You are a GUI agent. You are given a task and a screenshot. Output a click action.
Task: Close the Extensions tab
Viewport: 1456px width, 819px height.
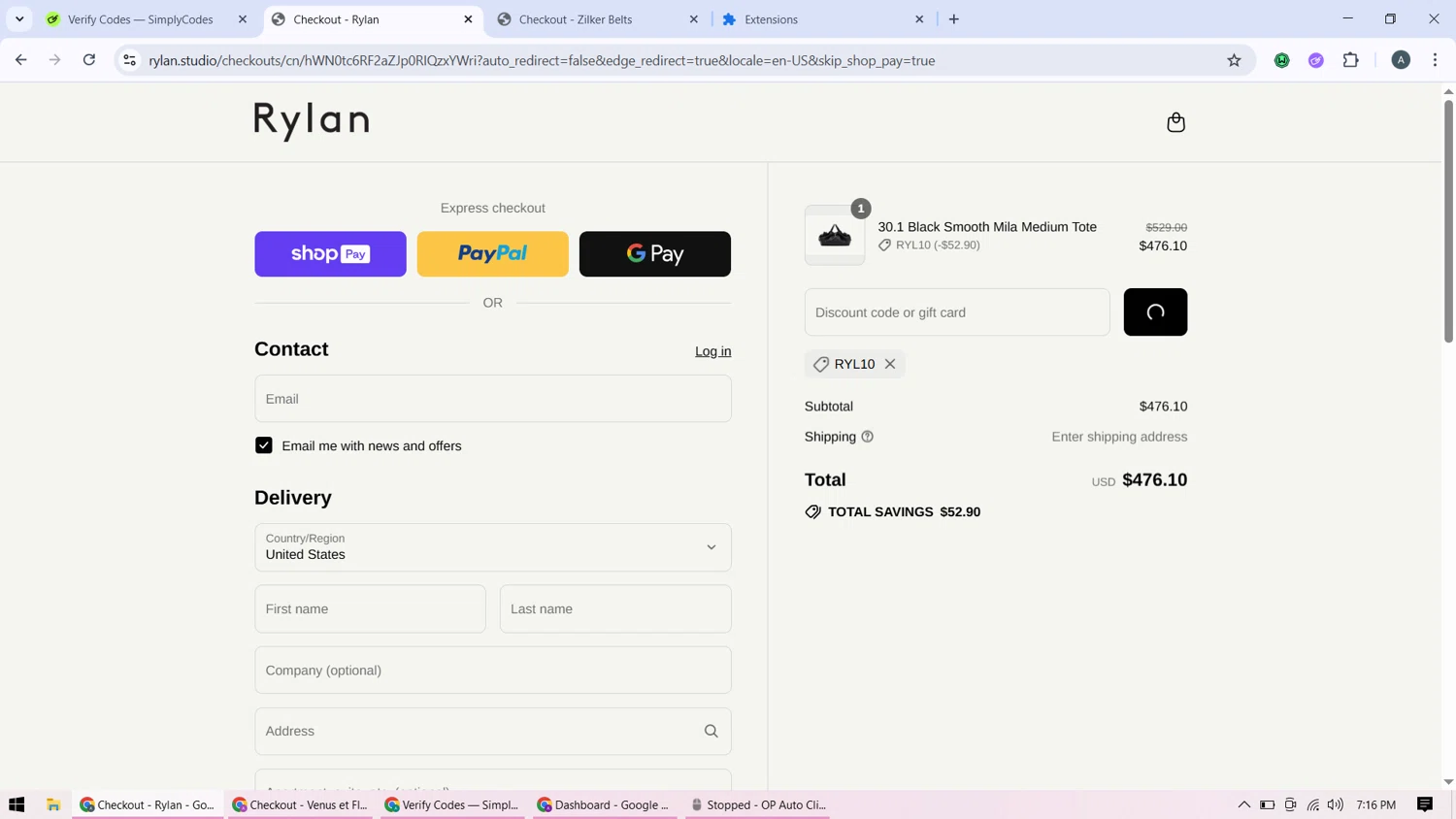tap(919, 19)
